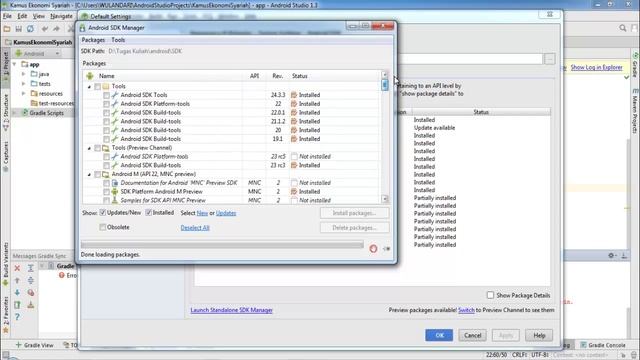This screenshot has width=640, height=360.
Task: Click the blue down arrow in Messages panel
Action: pos(17,293)
